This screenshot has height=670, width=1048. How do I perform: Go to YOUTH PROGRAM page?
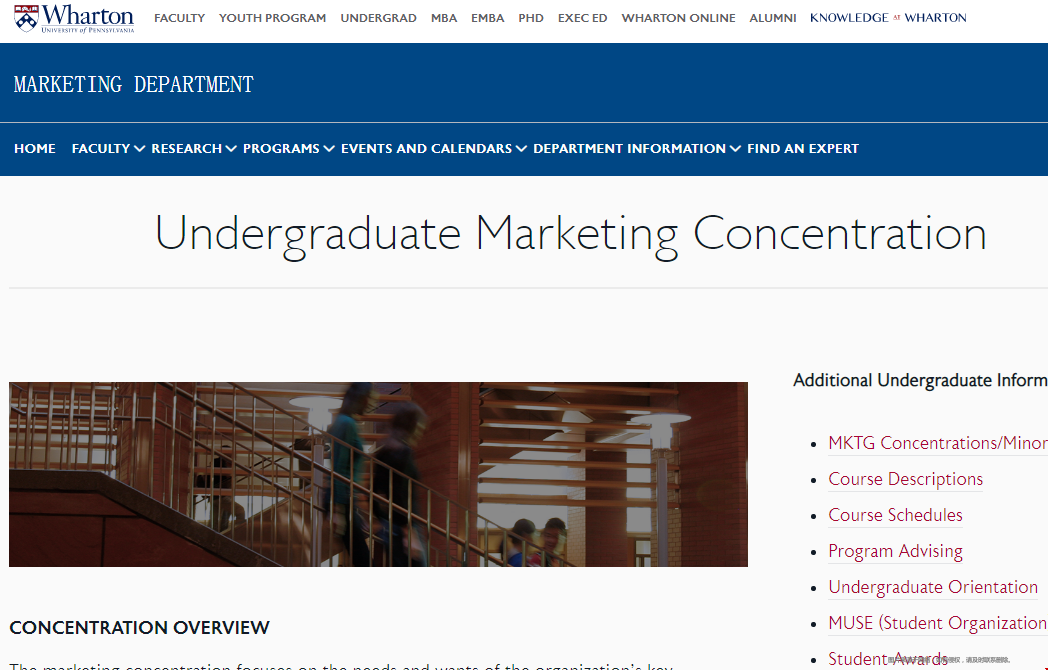pyautogui.click(x=272, y=18)
